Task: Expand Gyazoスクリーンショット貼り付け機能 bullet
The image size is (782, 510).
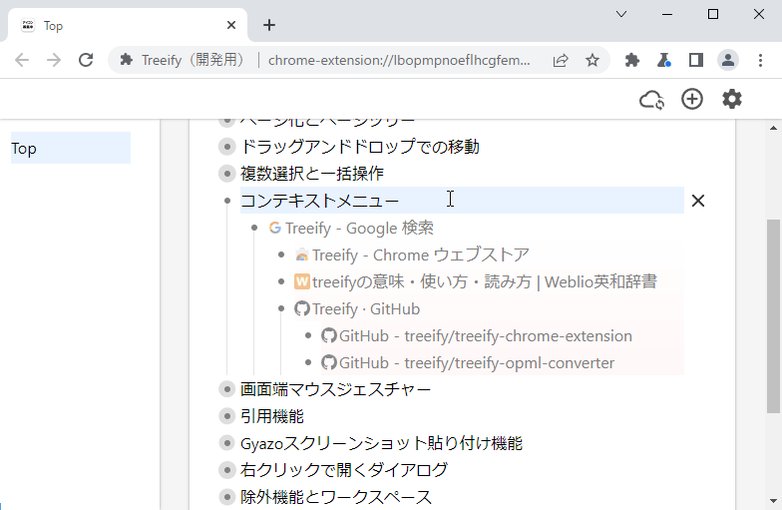Action: [x=227, y=443]
